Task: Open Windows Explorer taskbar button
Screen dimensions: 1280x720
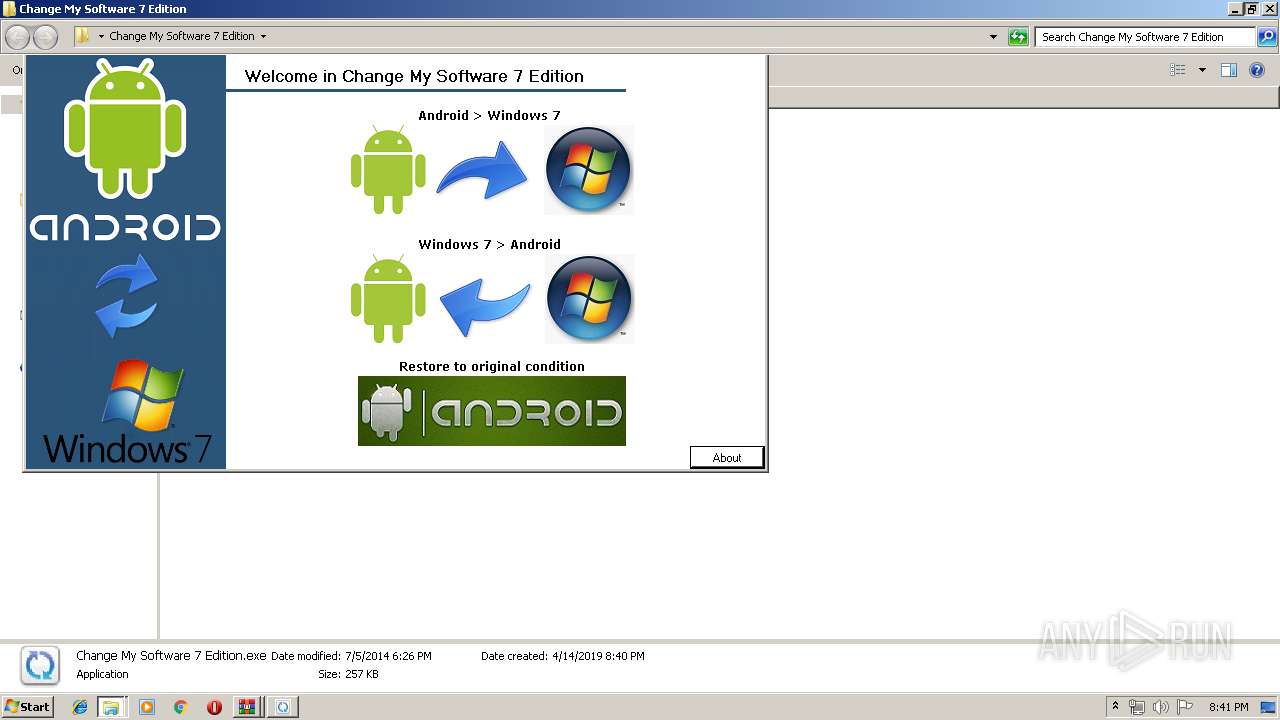Action: tap(111, 707)
